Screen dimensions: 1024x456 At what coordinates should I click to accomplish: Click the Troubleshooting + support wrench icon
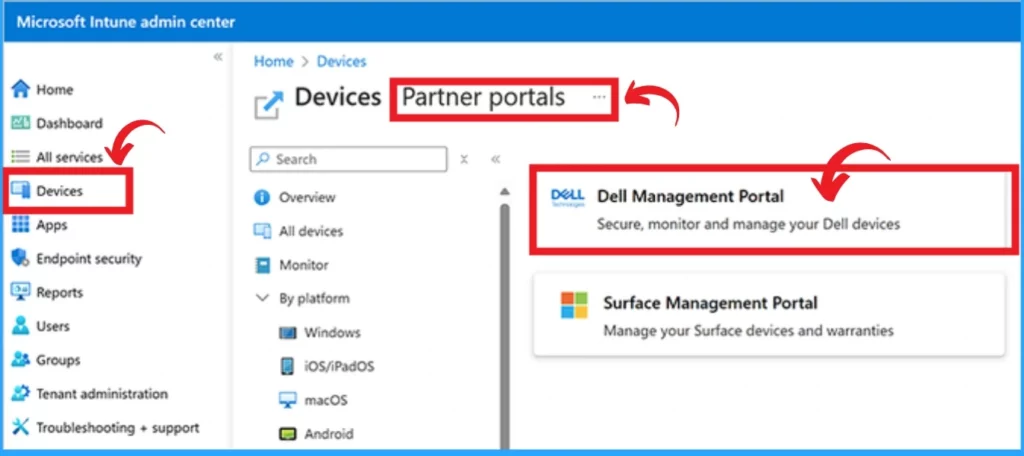(x=21, y=427)
